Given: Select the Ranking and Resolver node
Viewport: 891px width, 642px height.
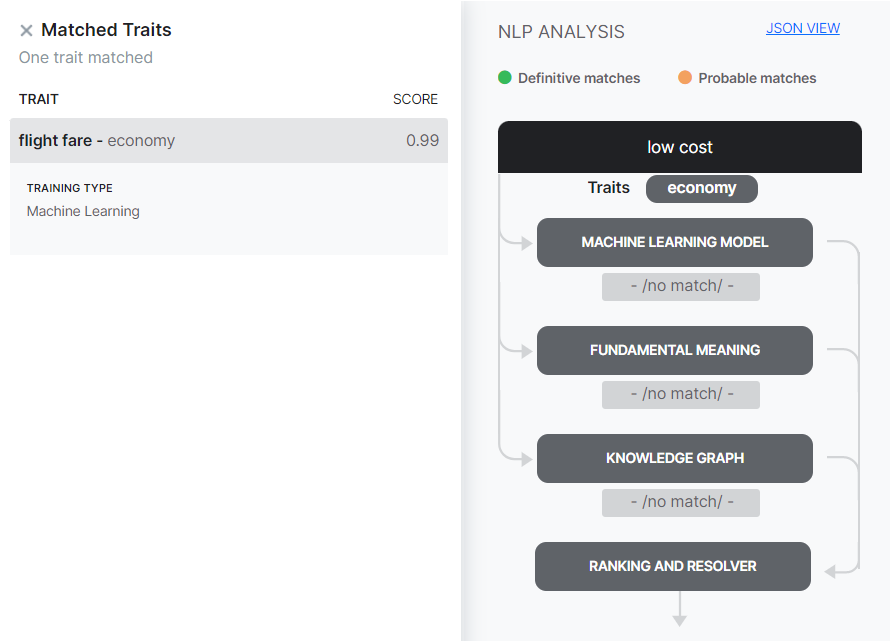Looking at the screenshot, I should click(672, 566).
